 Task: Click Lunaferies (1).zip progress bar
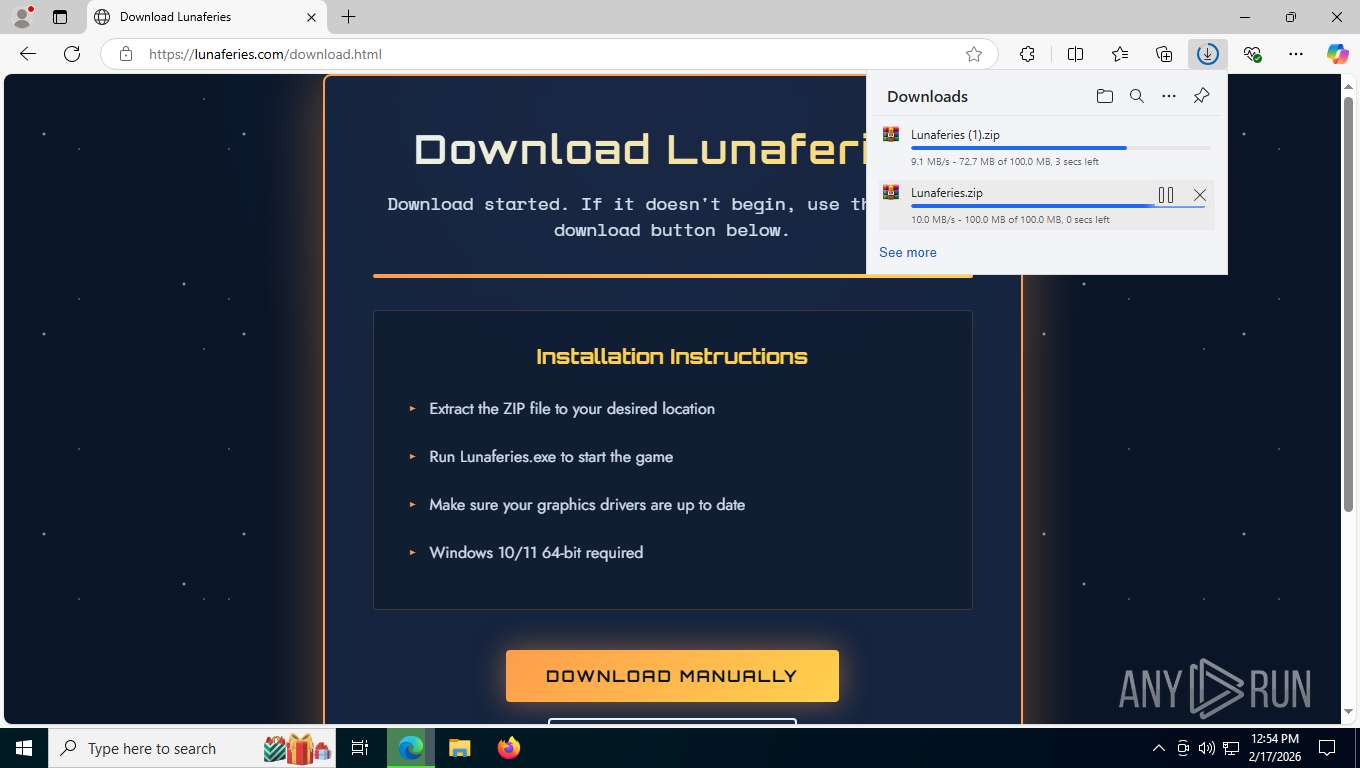tap(1060, 148)
